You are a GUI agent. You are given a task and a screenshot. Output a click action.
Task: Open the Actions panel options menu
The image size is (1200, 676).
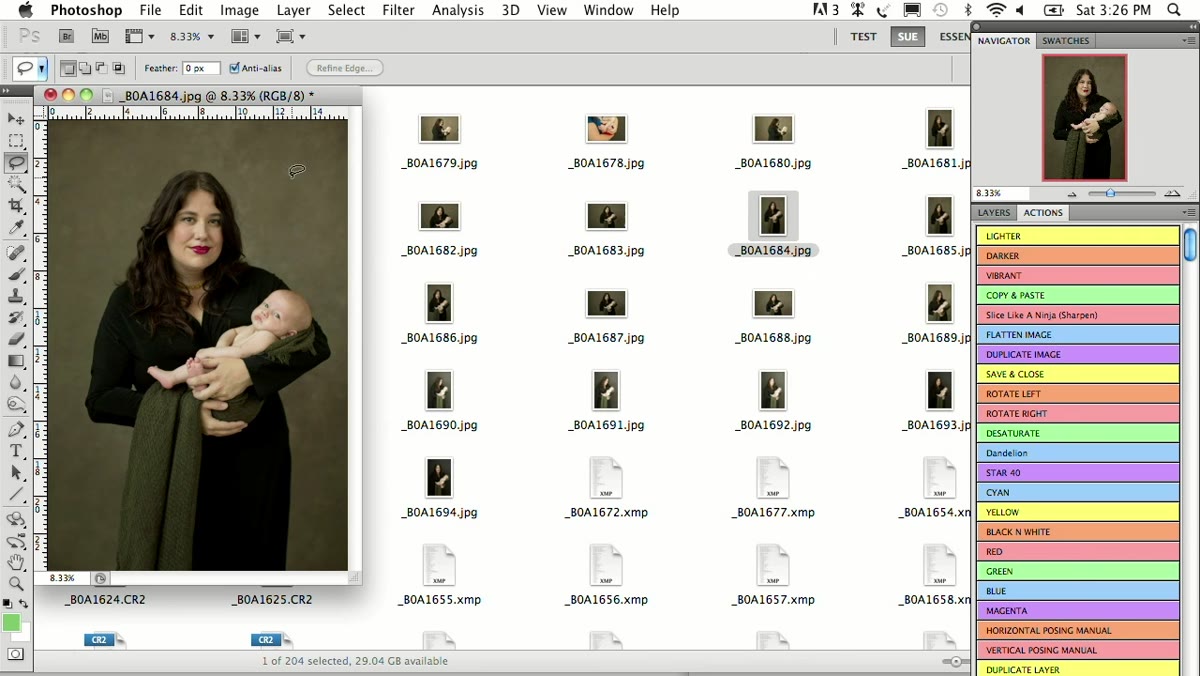[x=1188, y=212]
